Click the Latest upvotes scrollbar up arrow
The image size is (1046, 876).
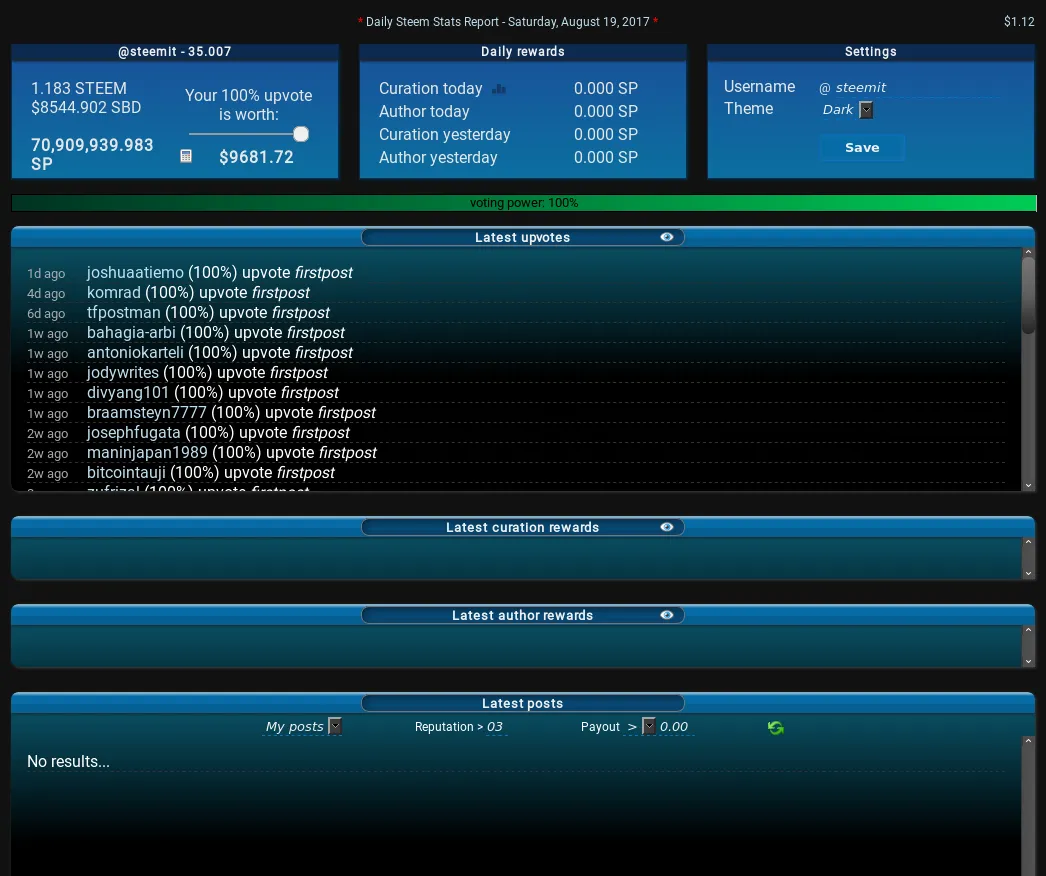(x=1029, y=252)
